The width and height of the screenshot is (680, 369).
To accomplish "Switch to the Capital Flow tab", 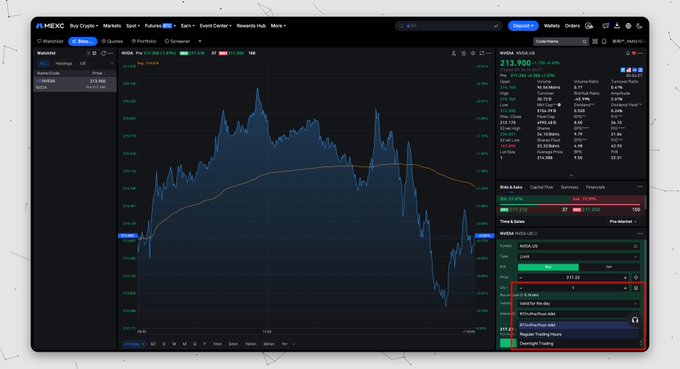I will click(541, 187).
